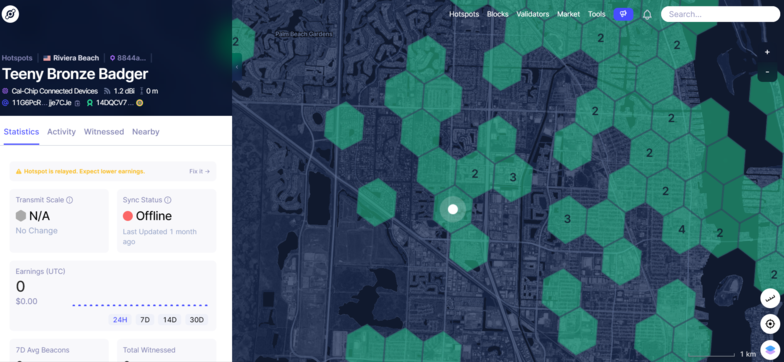Select the 7D earnings range
This screenshot has height=362, width=784.
pos(145,320)
